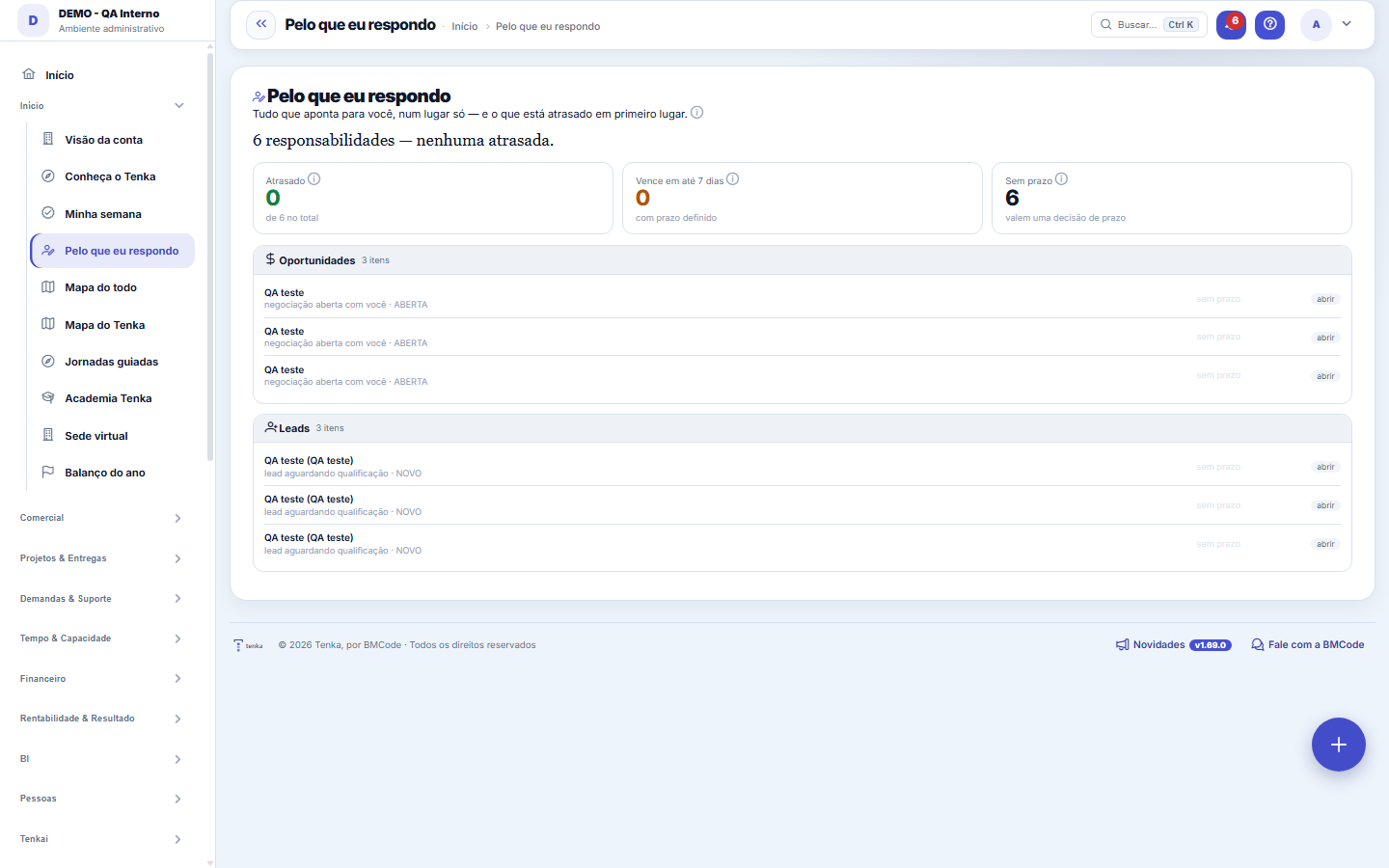Click the DEMO workspace avatar D
The height and width of the screenshot is (868, 1389).
coord(33,20)
